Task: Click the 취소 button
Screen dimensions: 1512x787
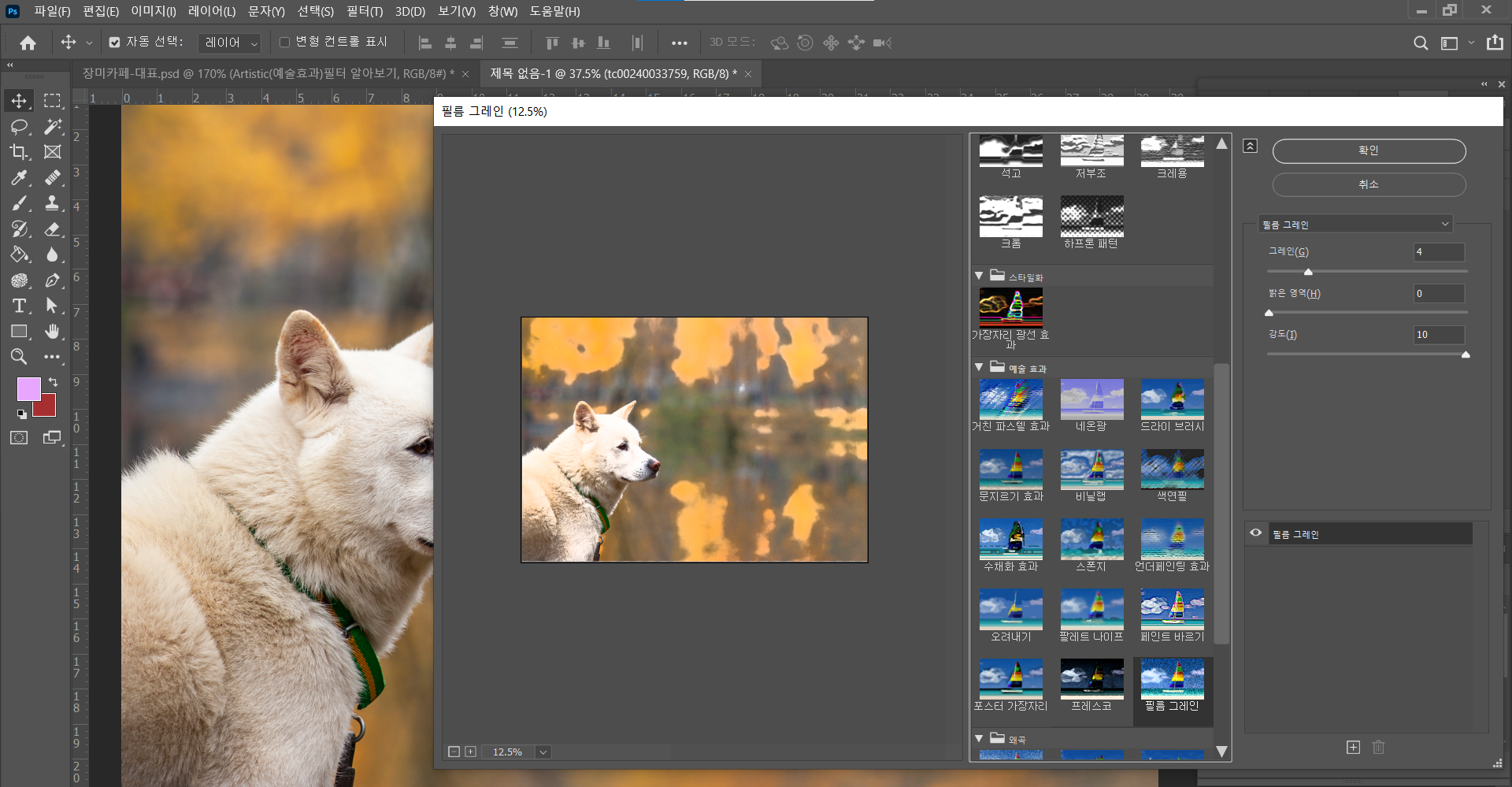Action: click(x=1369, y=184)
